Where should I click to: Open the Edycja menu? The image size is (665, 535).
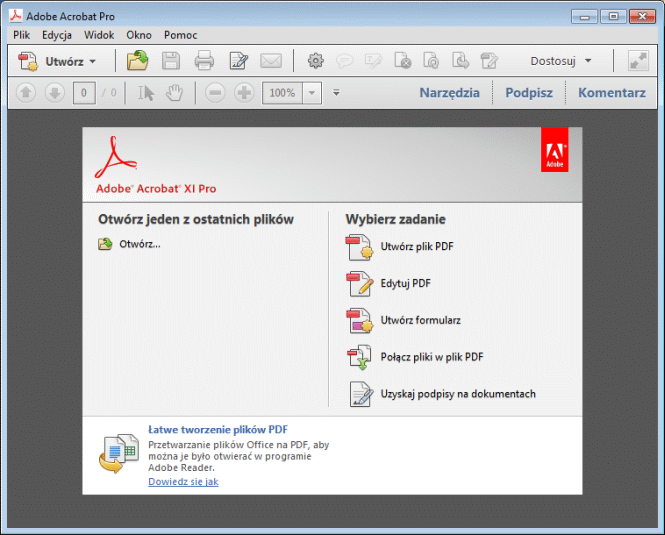[x=56, y=35]
